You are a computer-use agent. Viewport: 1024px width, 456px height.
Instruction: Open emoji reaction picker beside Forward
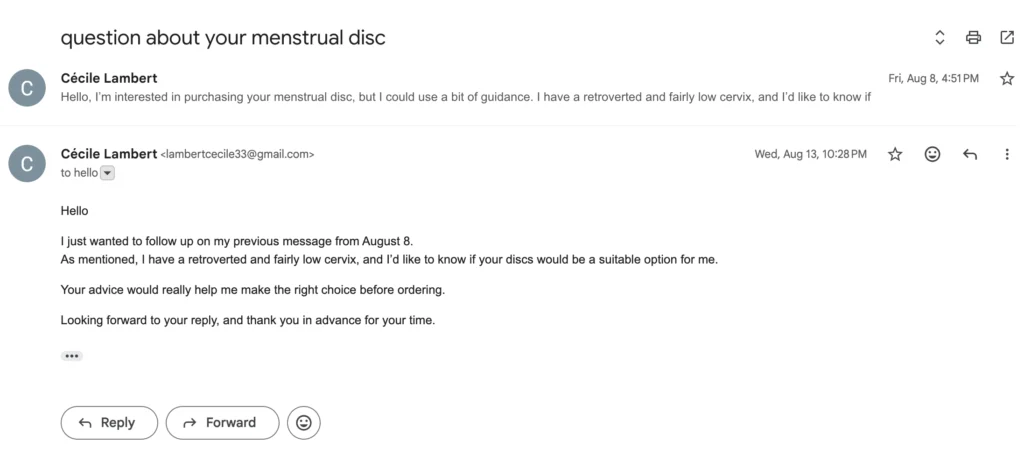304,423
